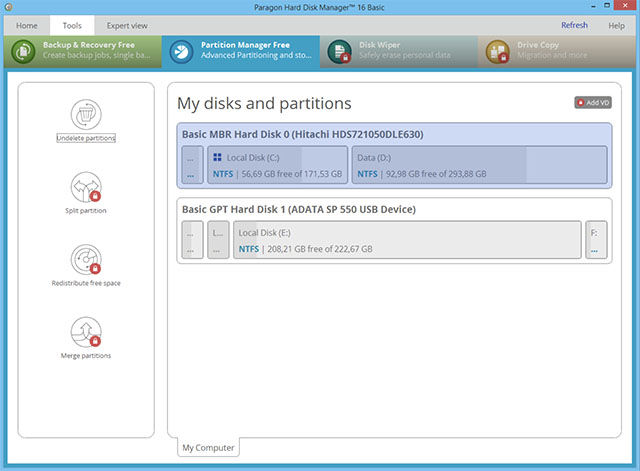Select the small F: partition block
This screenshot has width=640, height=471.
(x=595, y=240)
